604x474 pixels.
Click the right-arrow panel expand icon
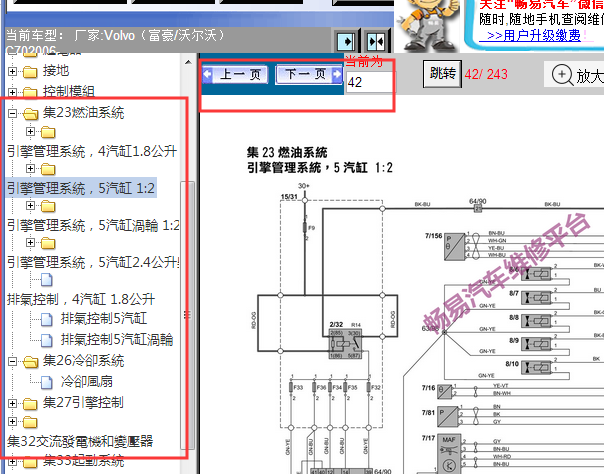pos(346,41)
